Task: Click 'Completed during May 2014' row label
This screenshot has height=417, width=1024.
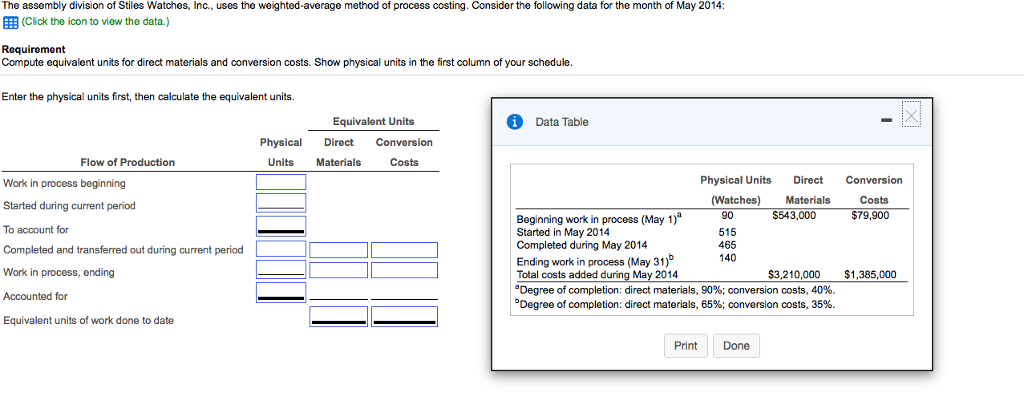Action: tap(582, 245)
